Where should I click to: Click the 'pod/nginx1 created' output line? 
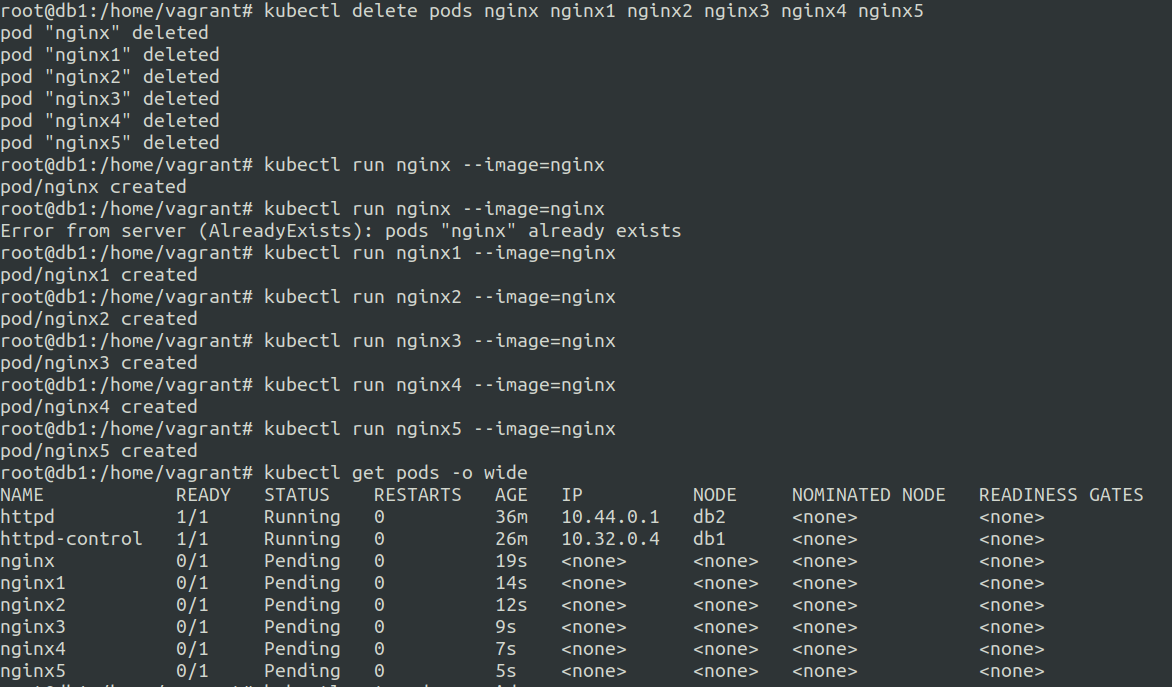click(99, 275)
